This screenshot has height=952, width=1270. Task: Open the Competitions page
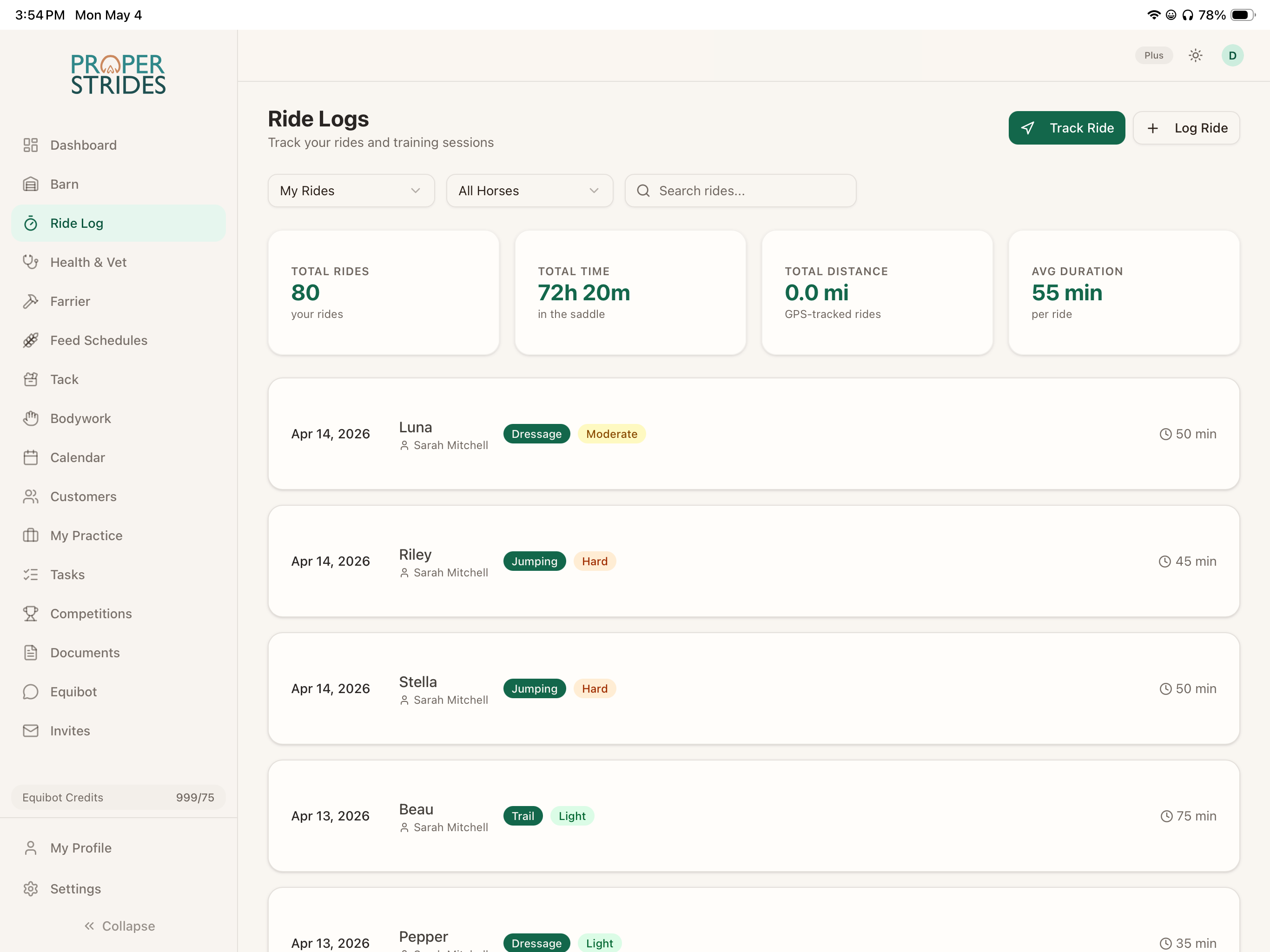[118, 613]
